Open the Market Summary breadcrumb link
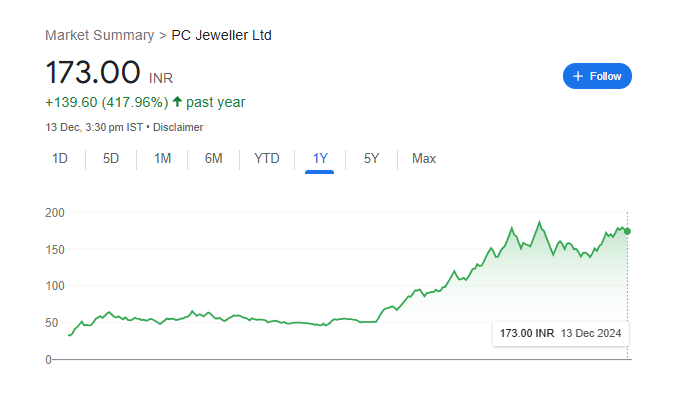 tap(99, 35)
